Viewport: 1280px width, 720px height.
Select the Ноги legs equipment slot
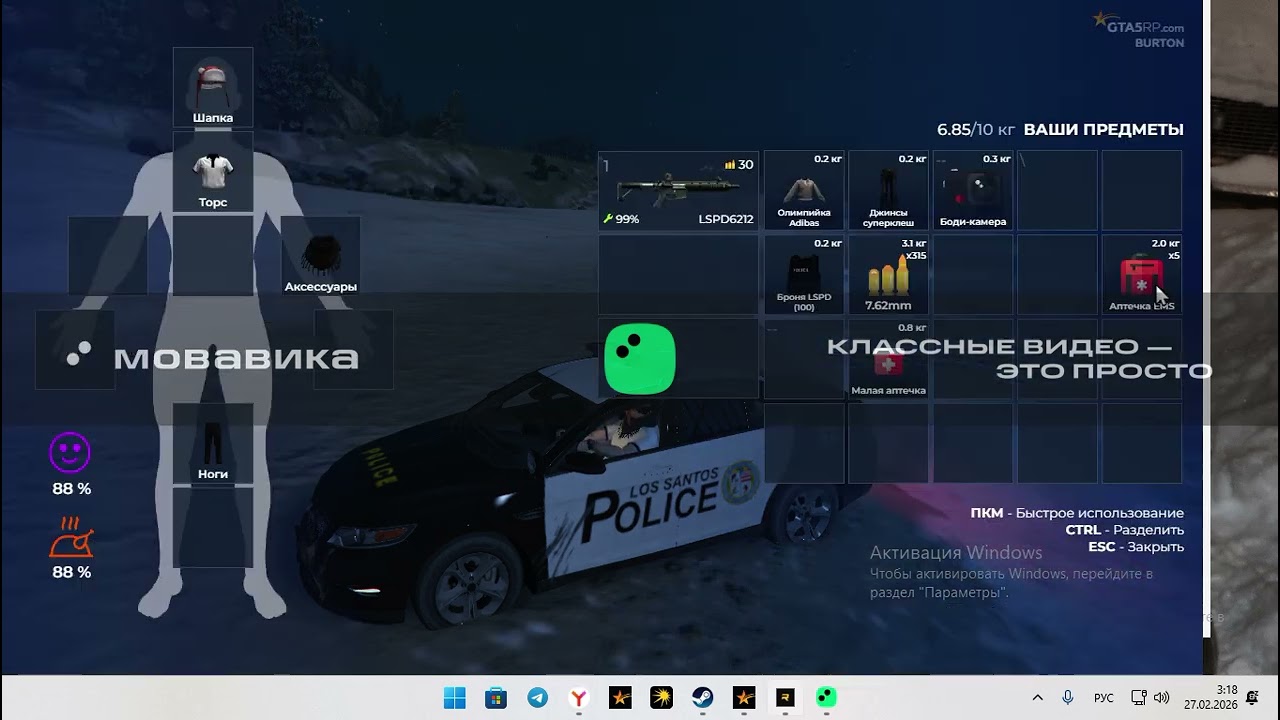click(x=213, y=443)
